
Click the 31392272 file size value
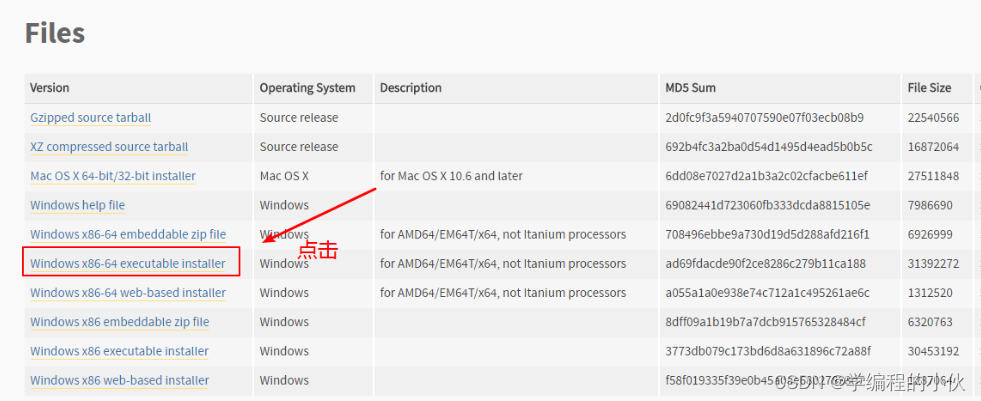[x=933, y=263]
